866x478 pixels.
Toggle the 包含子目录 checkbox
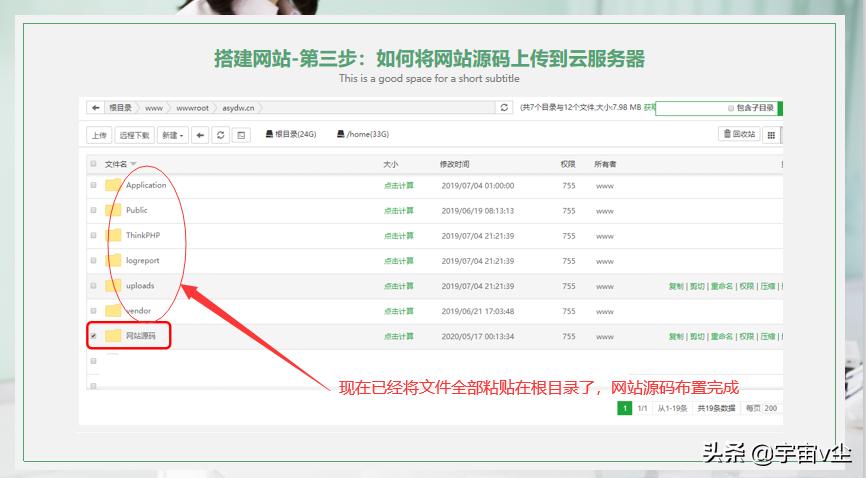tap(731, 108)
